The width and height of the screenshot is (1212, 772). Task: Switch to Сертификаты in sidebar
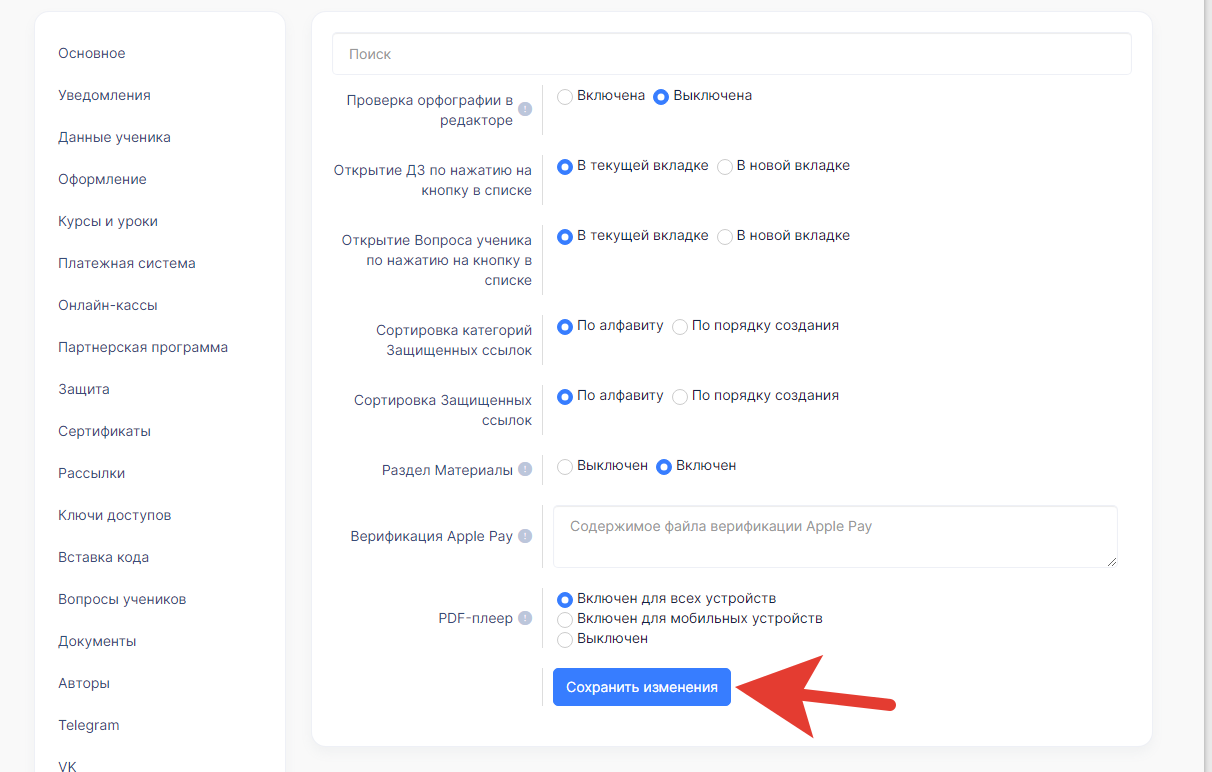click(x=104, y=431)
